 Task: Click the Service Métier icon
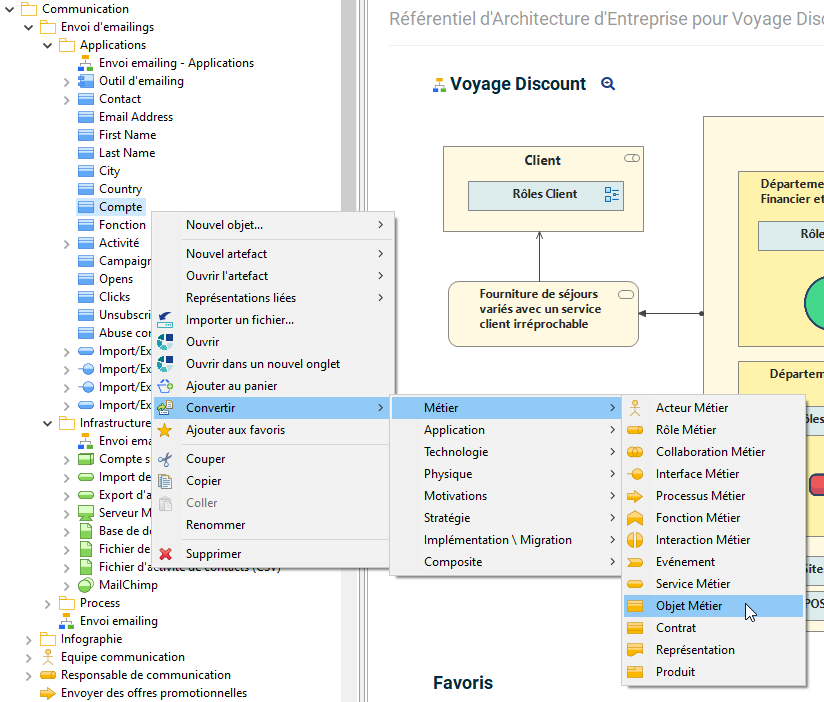pos(635,584)
